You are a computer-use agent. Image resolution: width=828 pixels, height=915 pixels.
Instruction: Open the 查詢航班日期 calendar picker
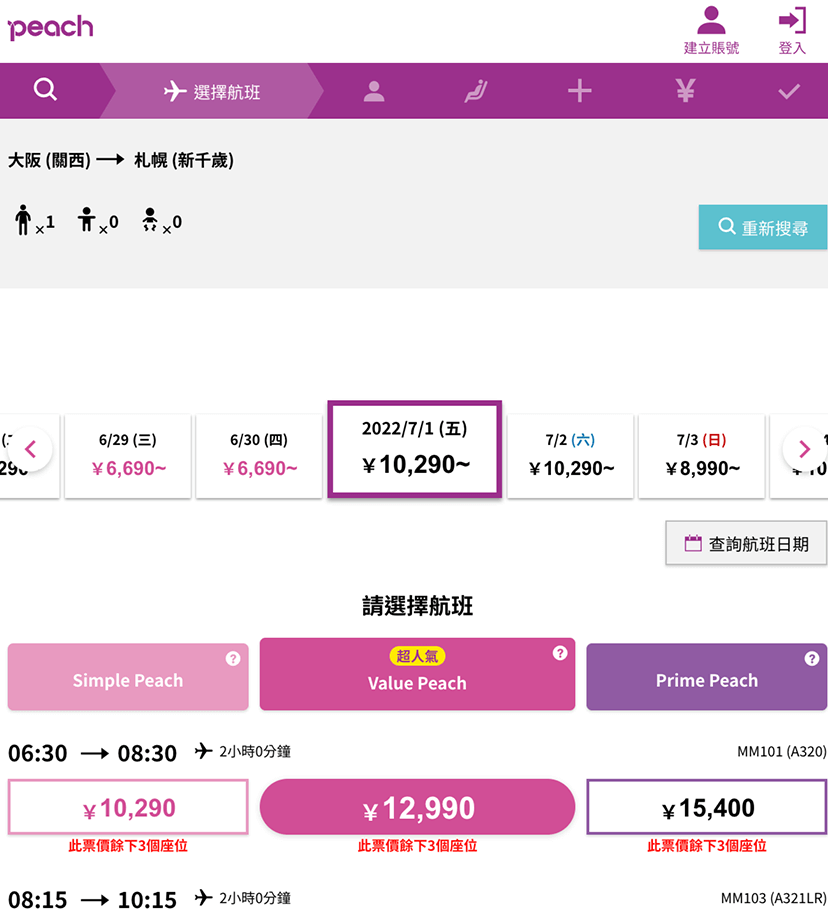click(746, 543)
